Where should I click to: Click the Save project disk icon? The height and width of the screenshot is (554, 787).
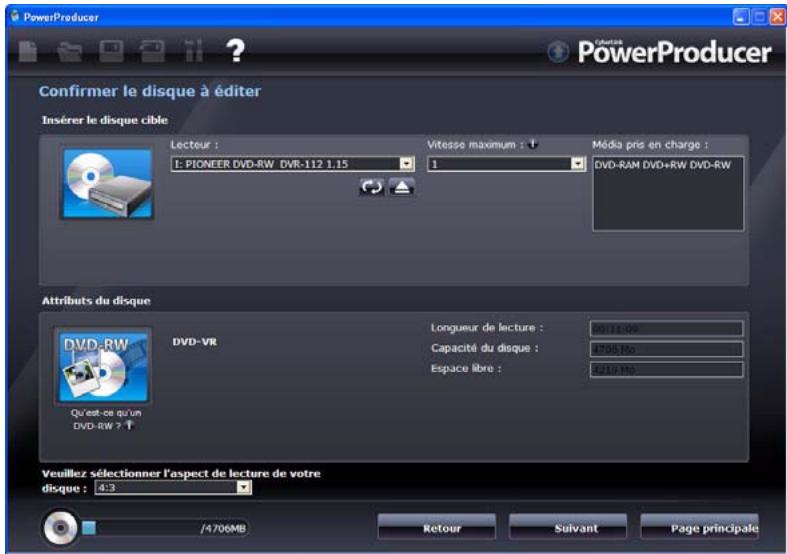point(111,51)
